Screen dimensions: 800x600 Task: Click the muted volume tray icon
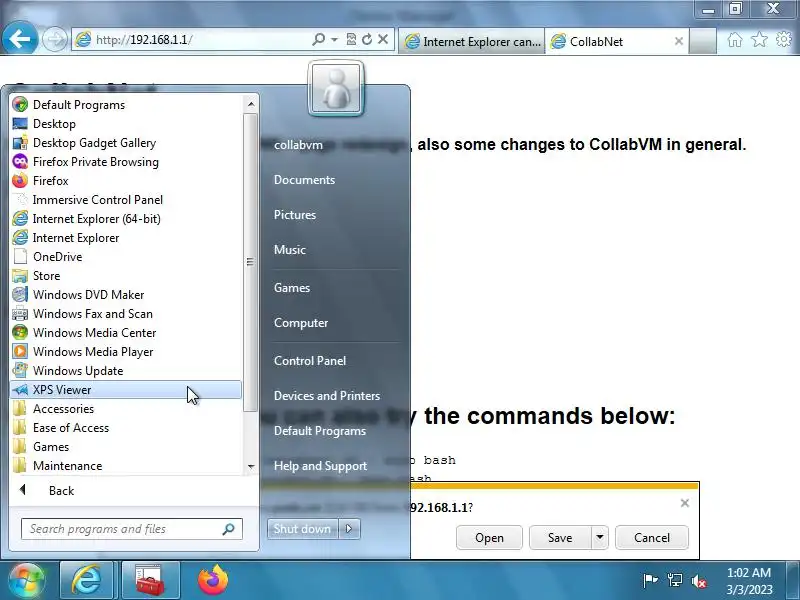(x=698, y=581)
